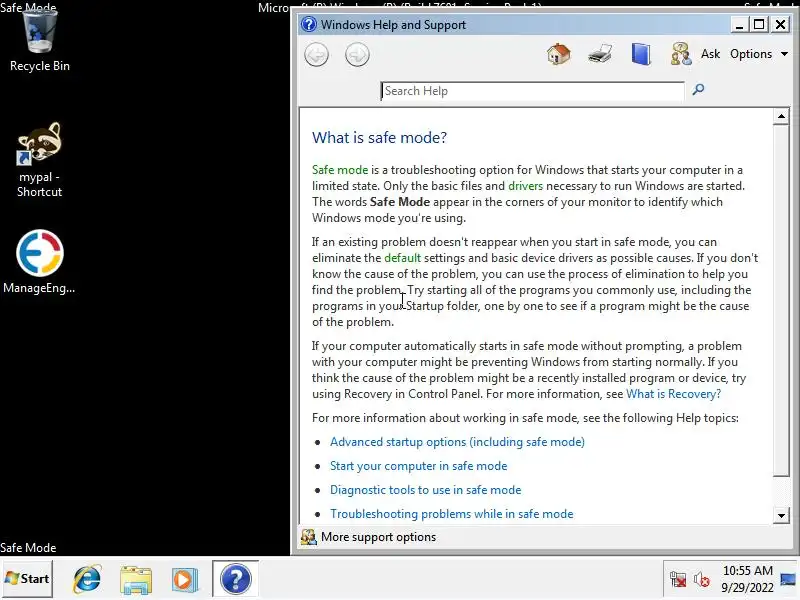800x600 pixels.
Task: Select the ManageEngine desktop icon
Action: coord(40,262)
